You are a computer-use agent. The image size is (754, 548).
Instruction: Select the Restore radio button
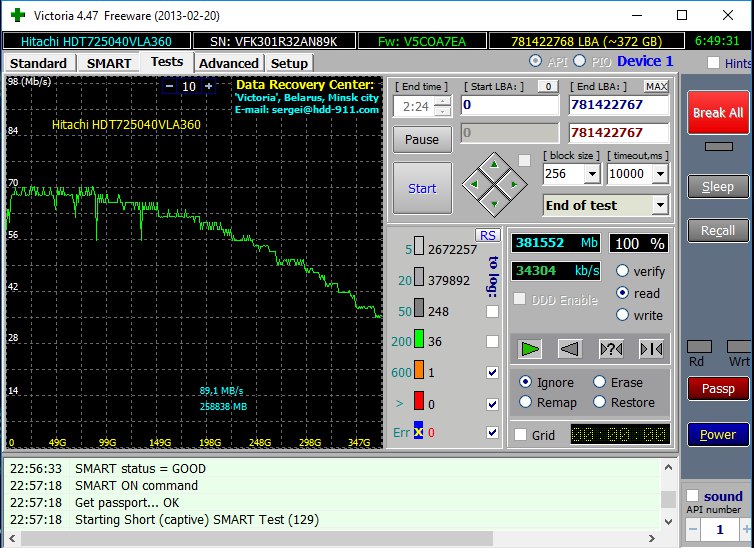point(599,402)
